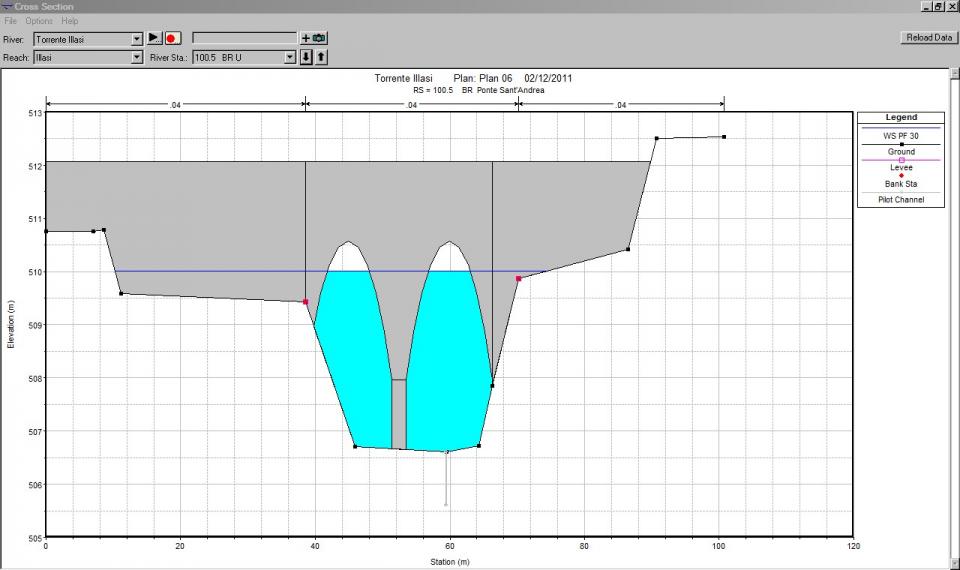This screenshot has width=960, height=570.
Task: Click the Bank Sta legend entry
Action: point(901,184)
